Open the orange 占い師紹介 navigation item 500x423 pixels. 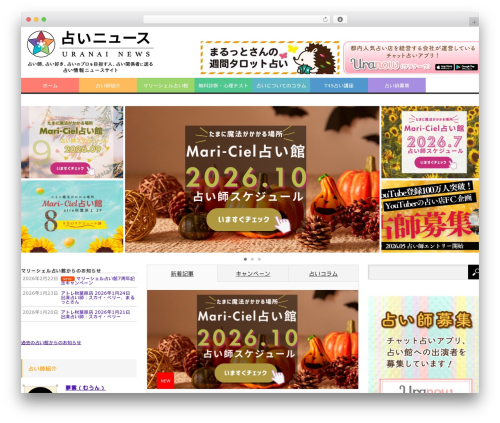pos(108,85)
